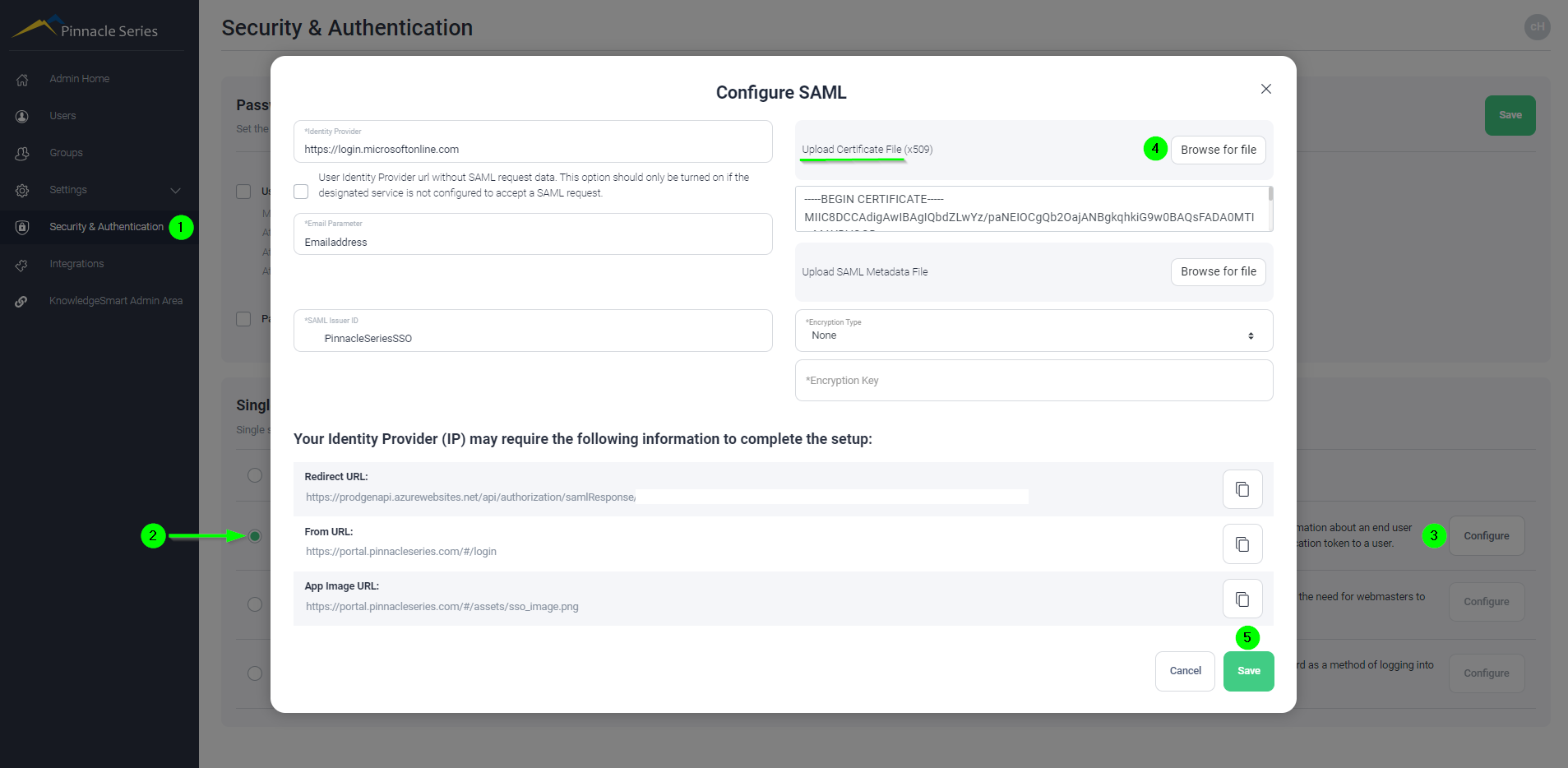
Task: Open KnowledgeSmart Admin Area menu item
Action: (x=116, y=301)
